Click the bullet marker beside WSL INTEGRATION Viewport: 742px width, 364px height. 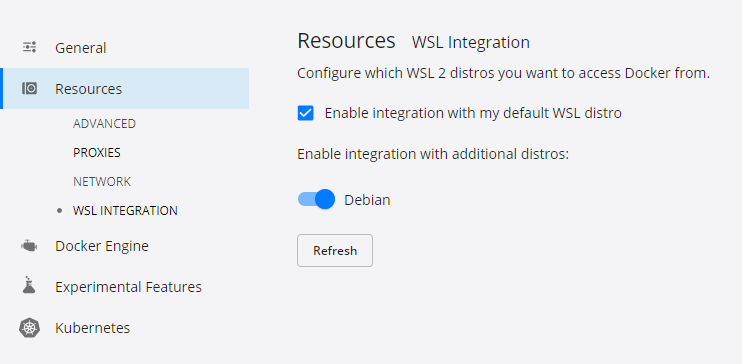point(59,211)
